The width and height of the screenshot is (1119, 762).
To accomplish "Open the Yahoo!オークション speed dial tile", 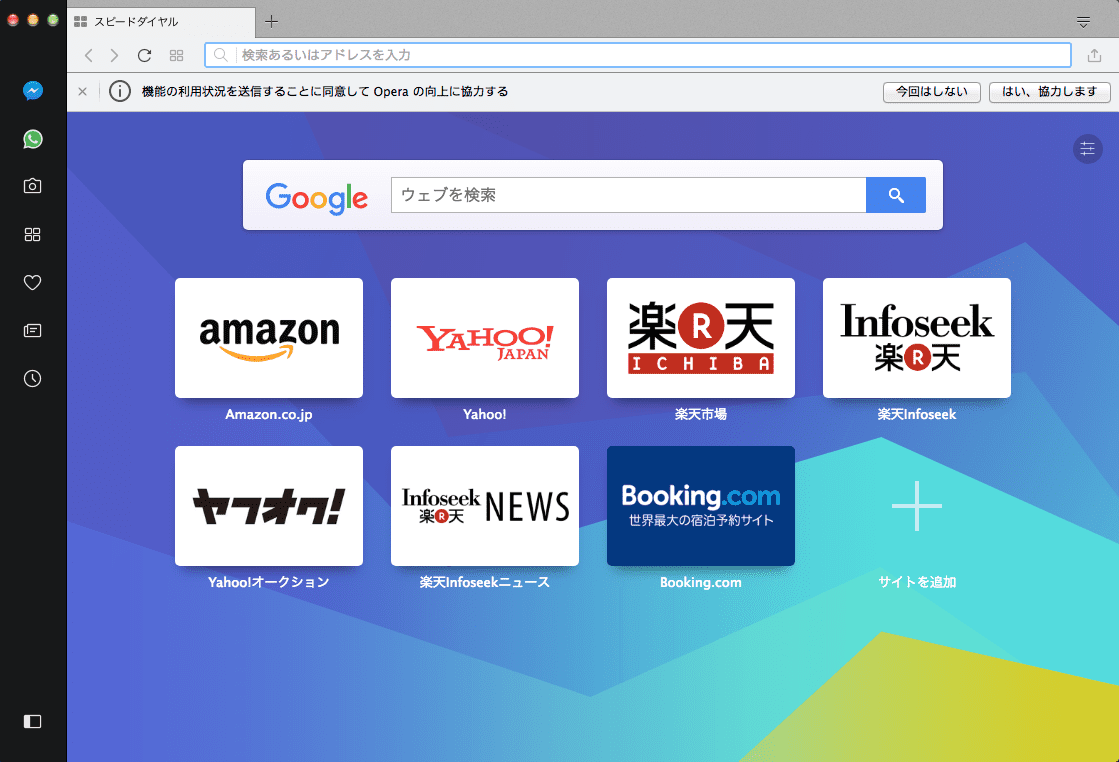I will pos(269,506).
